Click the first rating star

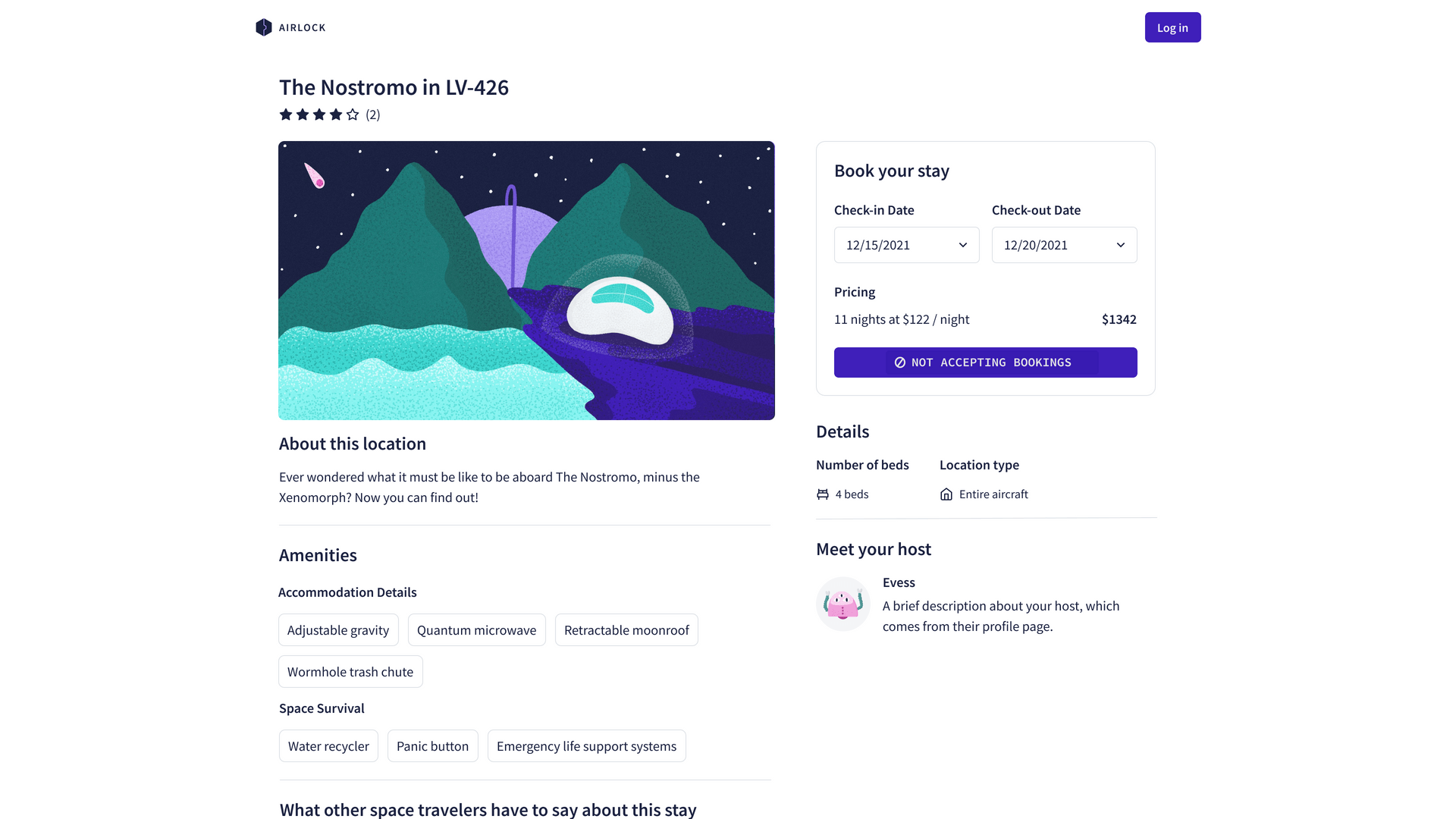tap(286, 115)
